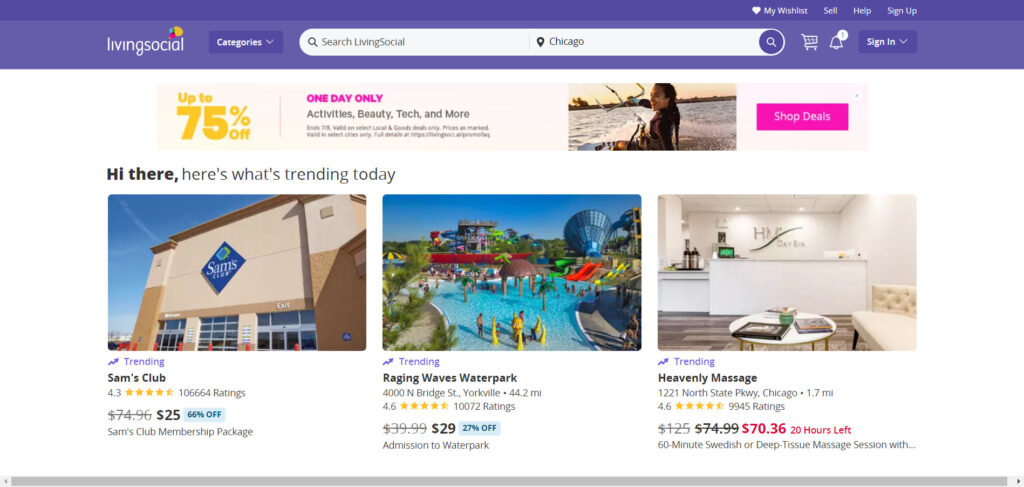Image resolution: width=1024 pixels, height=487 pixels.
Task: Click the trending icon above Heavenly Massage
Action: [x=663, y=362]
